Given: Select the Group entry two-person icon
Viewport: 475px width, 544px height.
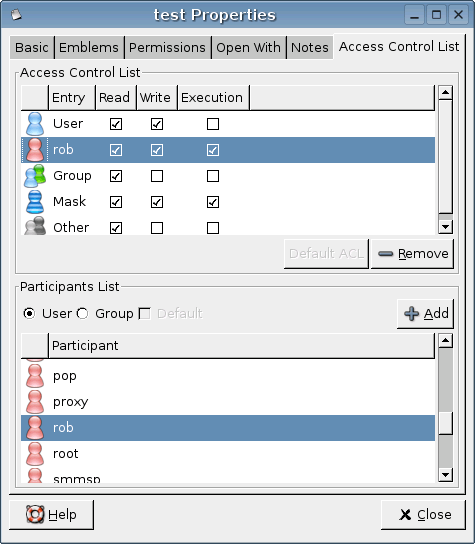Looking at the screenshot, I should pos(35,176).
